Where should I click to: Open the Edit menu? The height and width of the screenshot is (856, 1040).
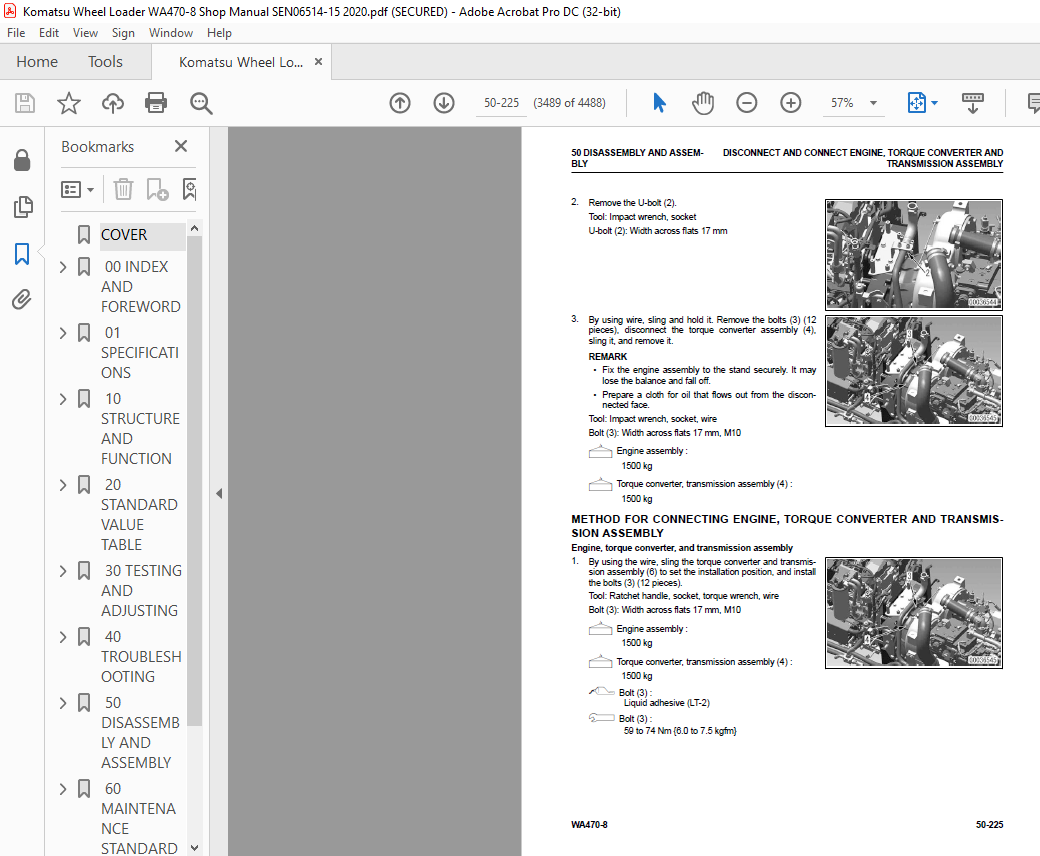[48, 32]
